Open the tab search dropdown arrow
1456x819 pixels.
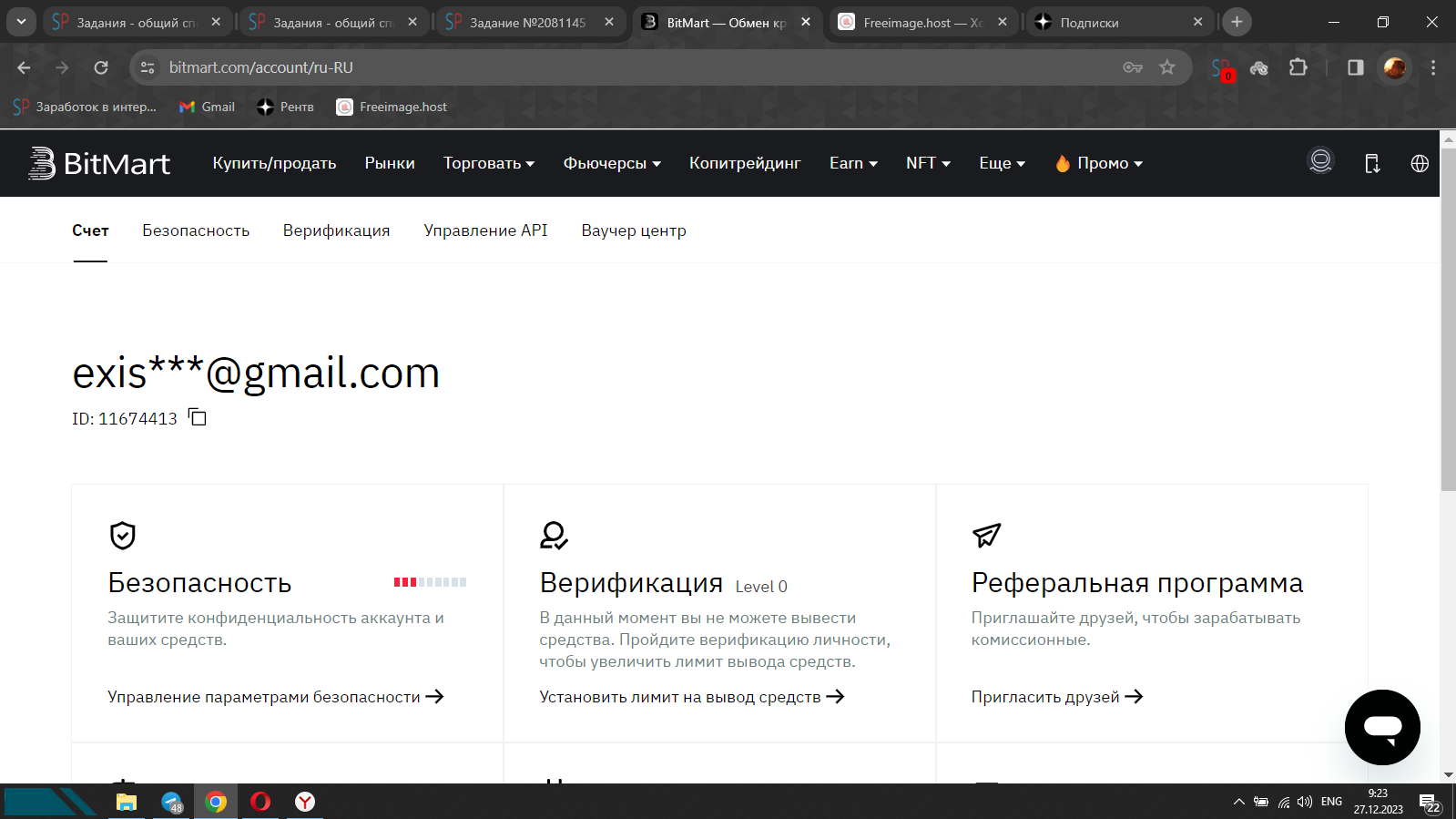pos(21,22)
